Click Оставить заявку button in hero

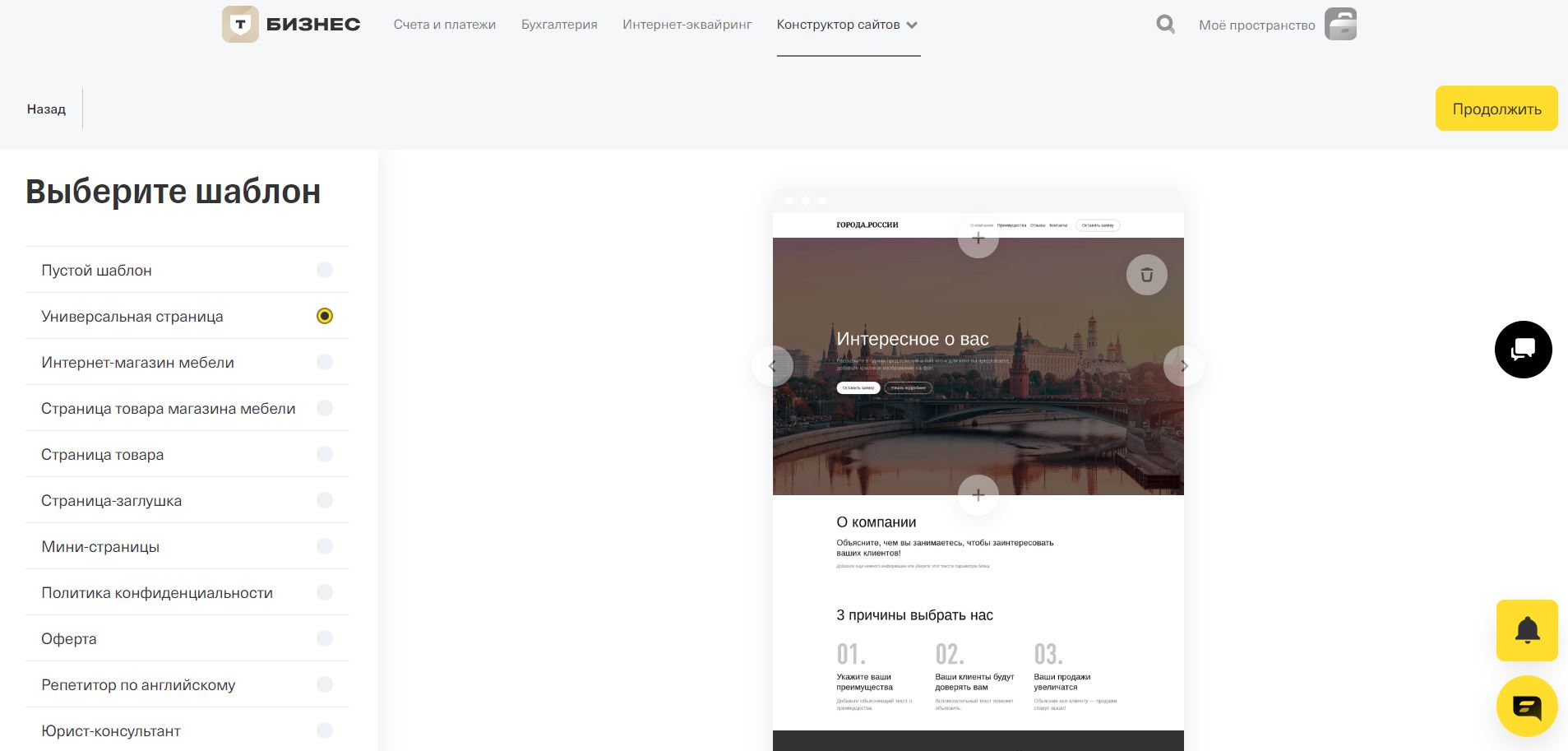(858, 387)
